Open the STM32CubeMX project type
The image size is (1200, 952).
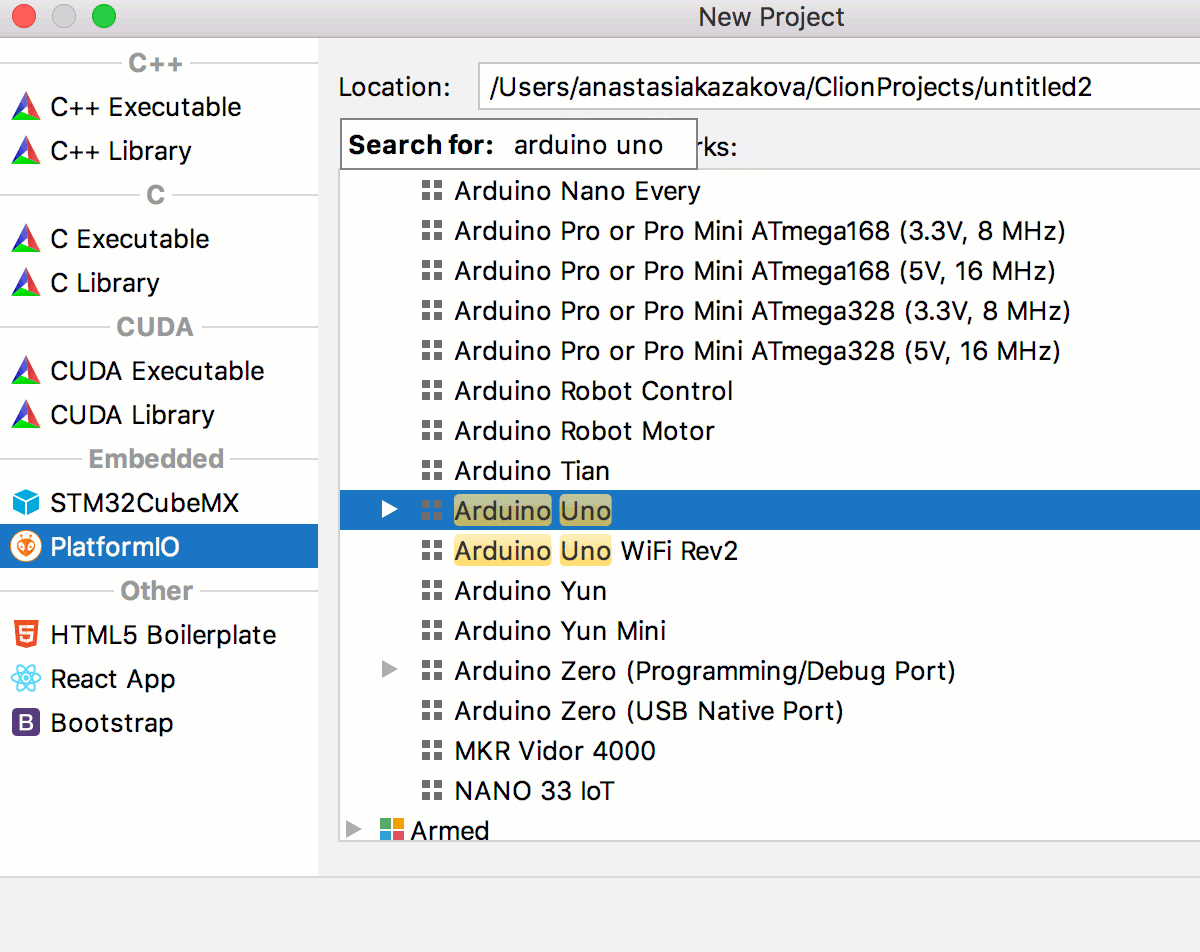159,503
